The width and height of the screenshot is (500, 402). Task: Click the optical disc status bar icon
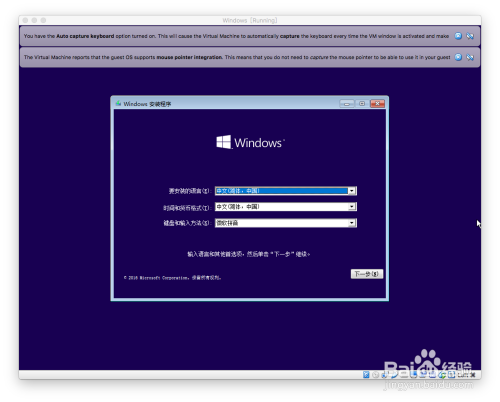coord(375,375)
